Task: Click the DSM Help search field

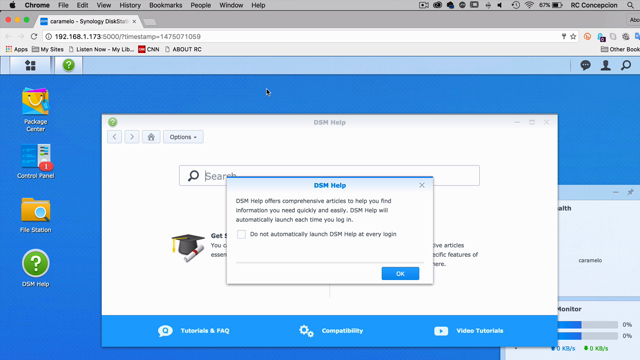Action: click(x=329, y=176)
